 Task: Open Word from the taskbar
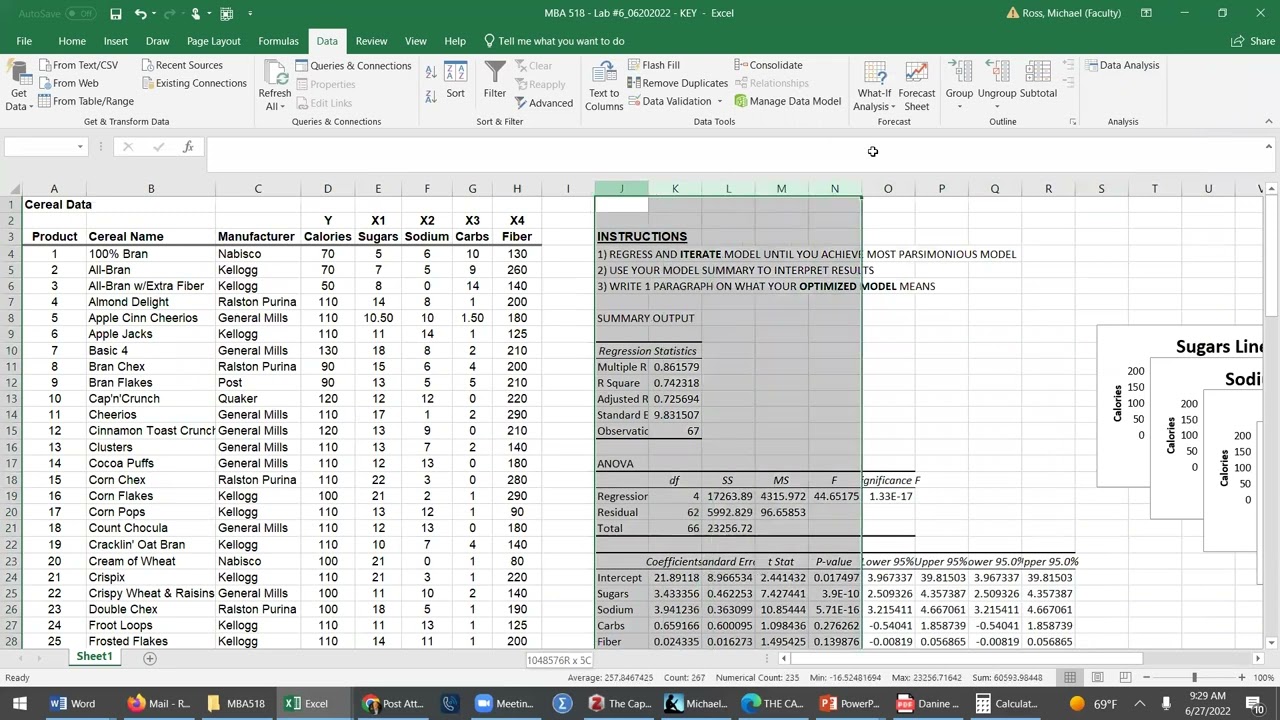click(73, 704)
